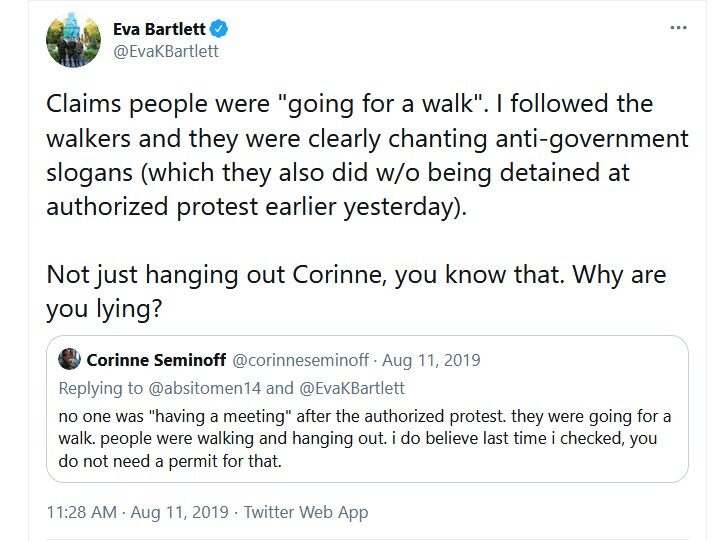This screenshot has height=541, width=727.
Task: Open the three-dot more options menu
Action: [x=678, y=28]
